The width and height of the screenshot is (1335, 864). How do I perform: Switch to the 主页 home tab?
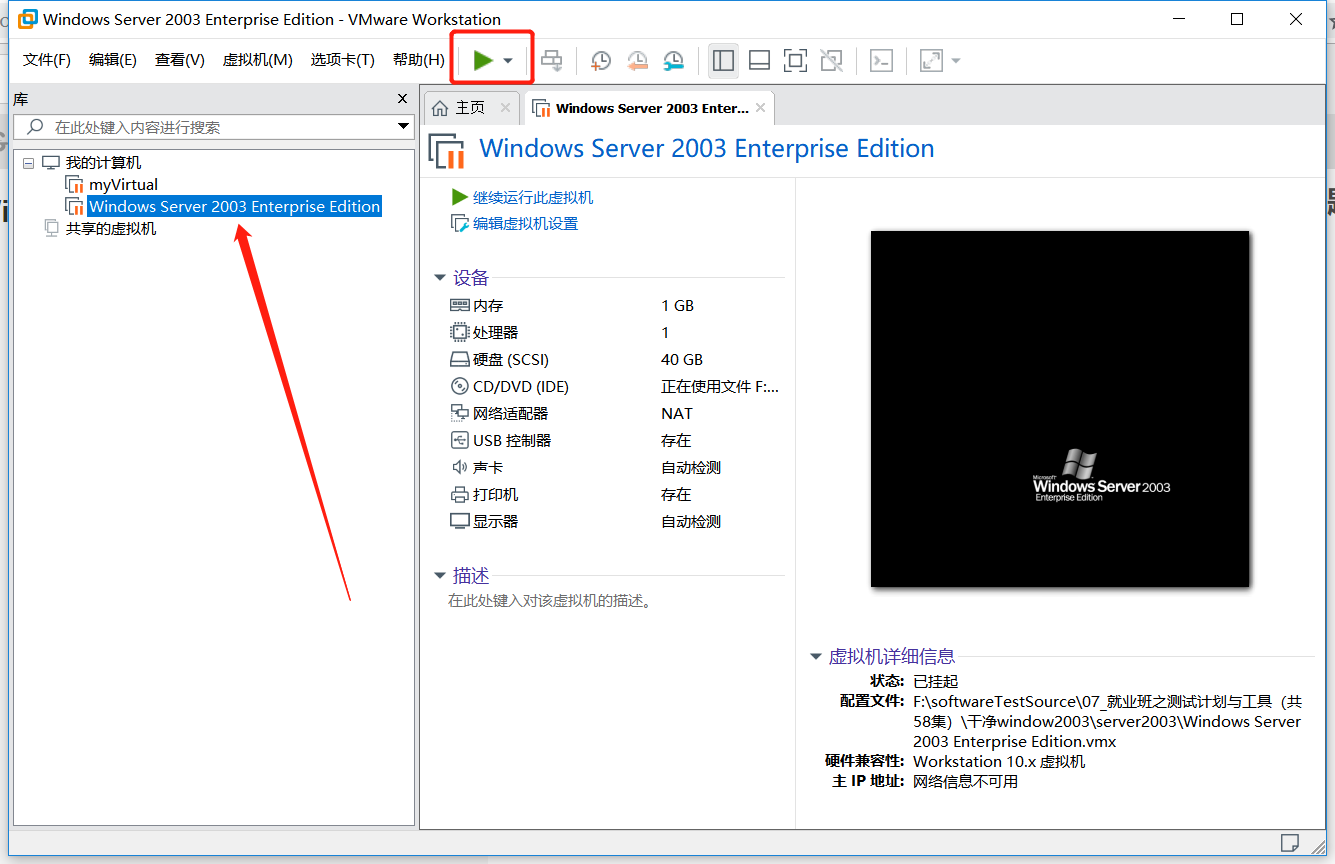[469, 108]
